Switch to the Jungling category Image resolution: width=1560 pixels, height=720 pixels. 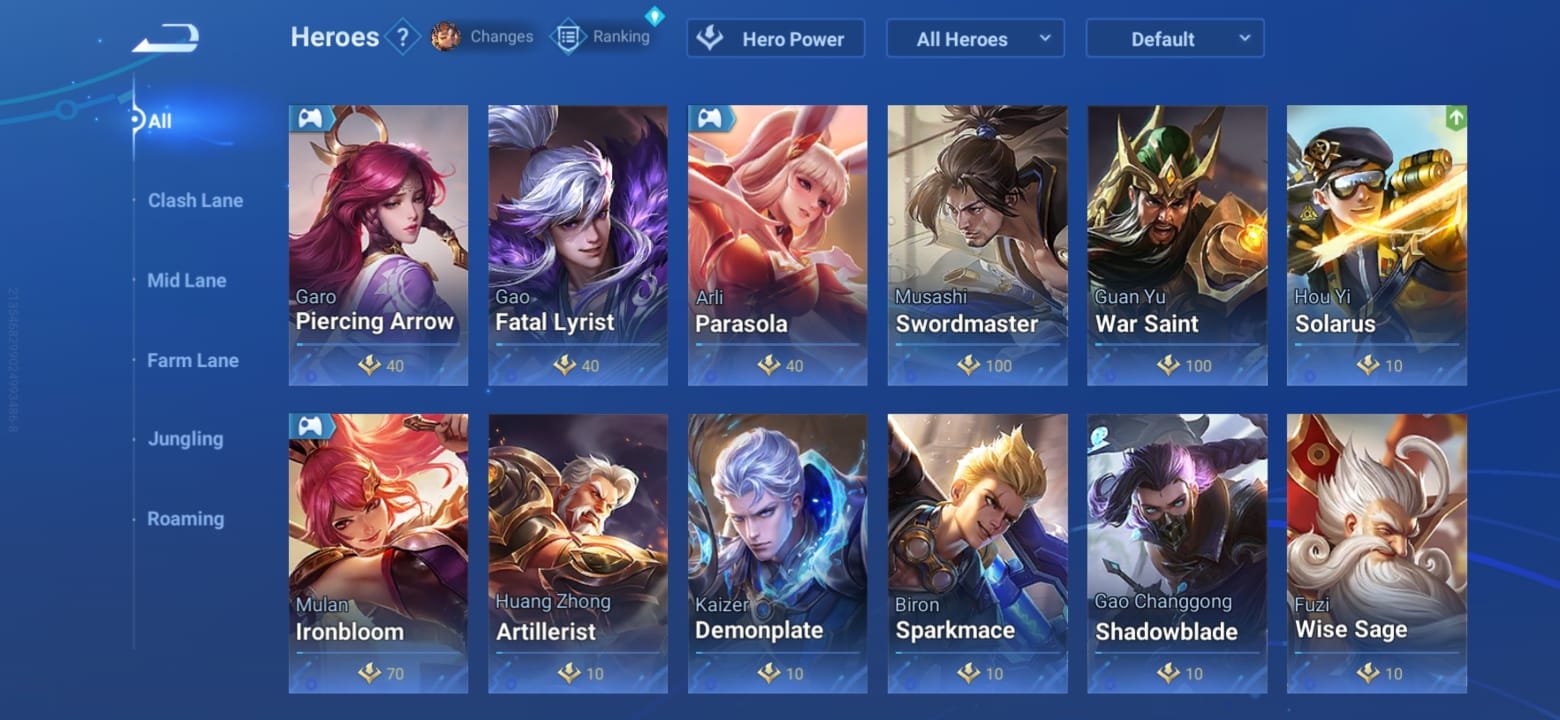pyautogui.click(x=185, y=439)
